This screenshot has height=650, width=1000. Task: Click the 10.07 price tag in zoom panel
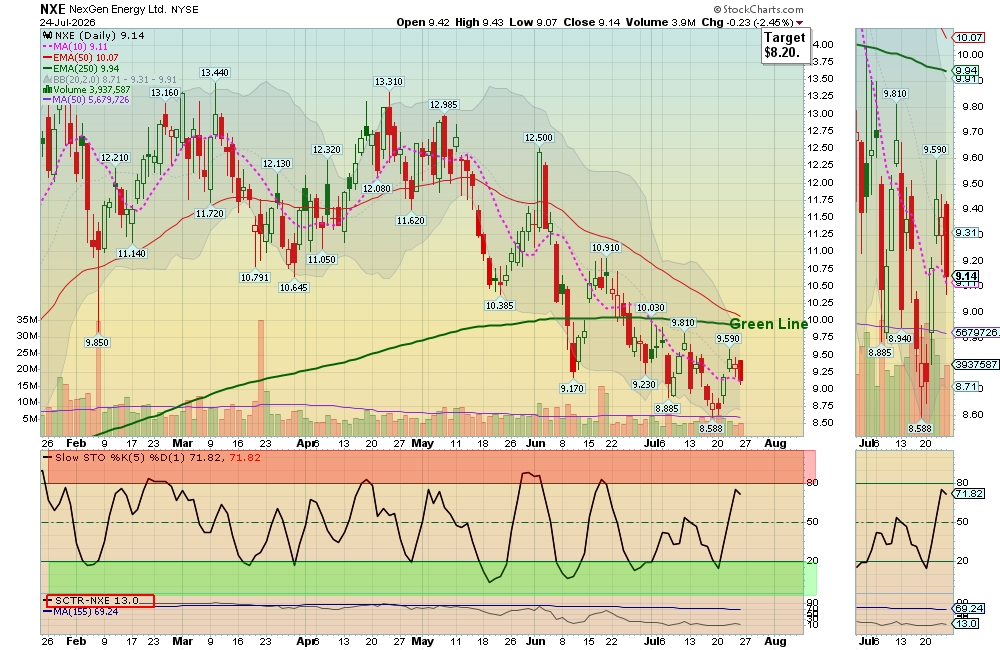point(969,38)
